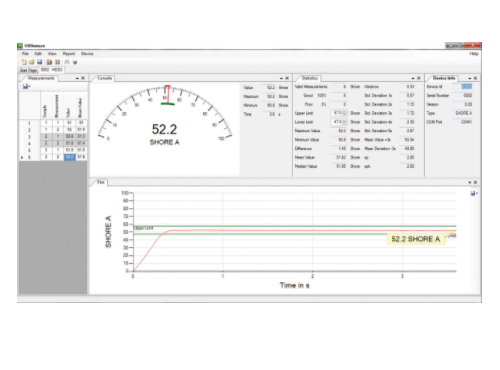This screenshot has height=370, width=500.
Task: Select the Device Info panel tab
Action: (444, 78)
